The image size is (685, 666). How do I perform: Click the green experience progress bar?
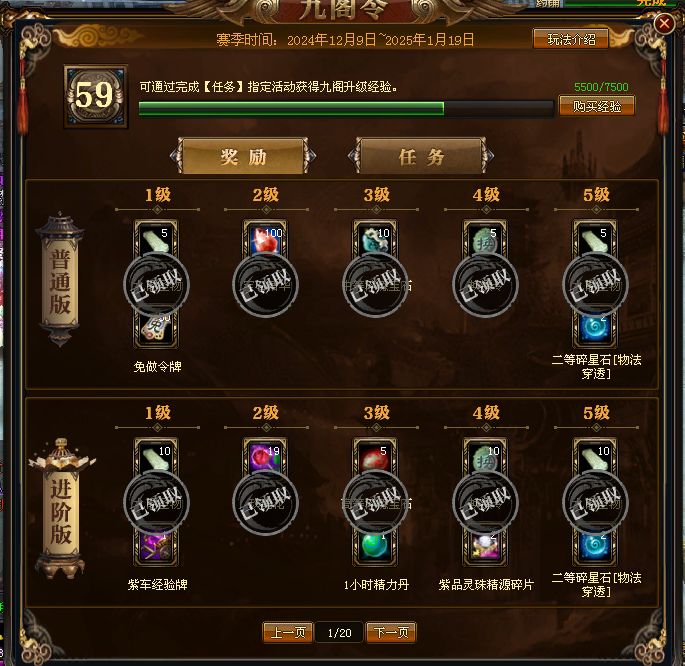346,108
